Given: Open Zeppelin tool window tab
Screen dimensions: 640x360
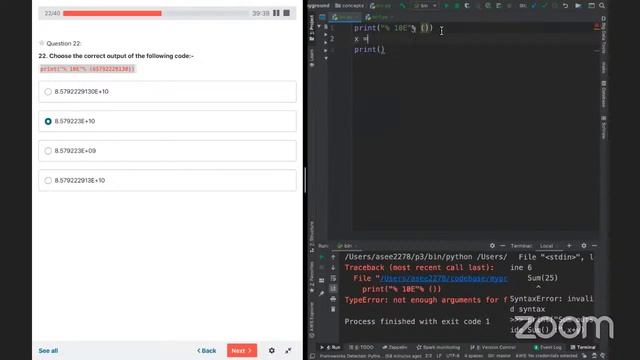Looking at the screenshot, I should click(x=395, y=347).
